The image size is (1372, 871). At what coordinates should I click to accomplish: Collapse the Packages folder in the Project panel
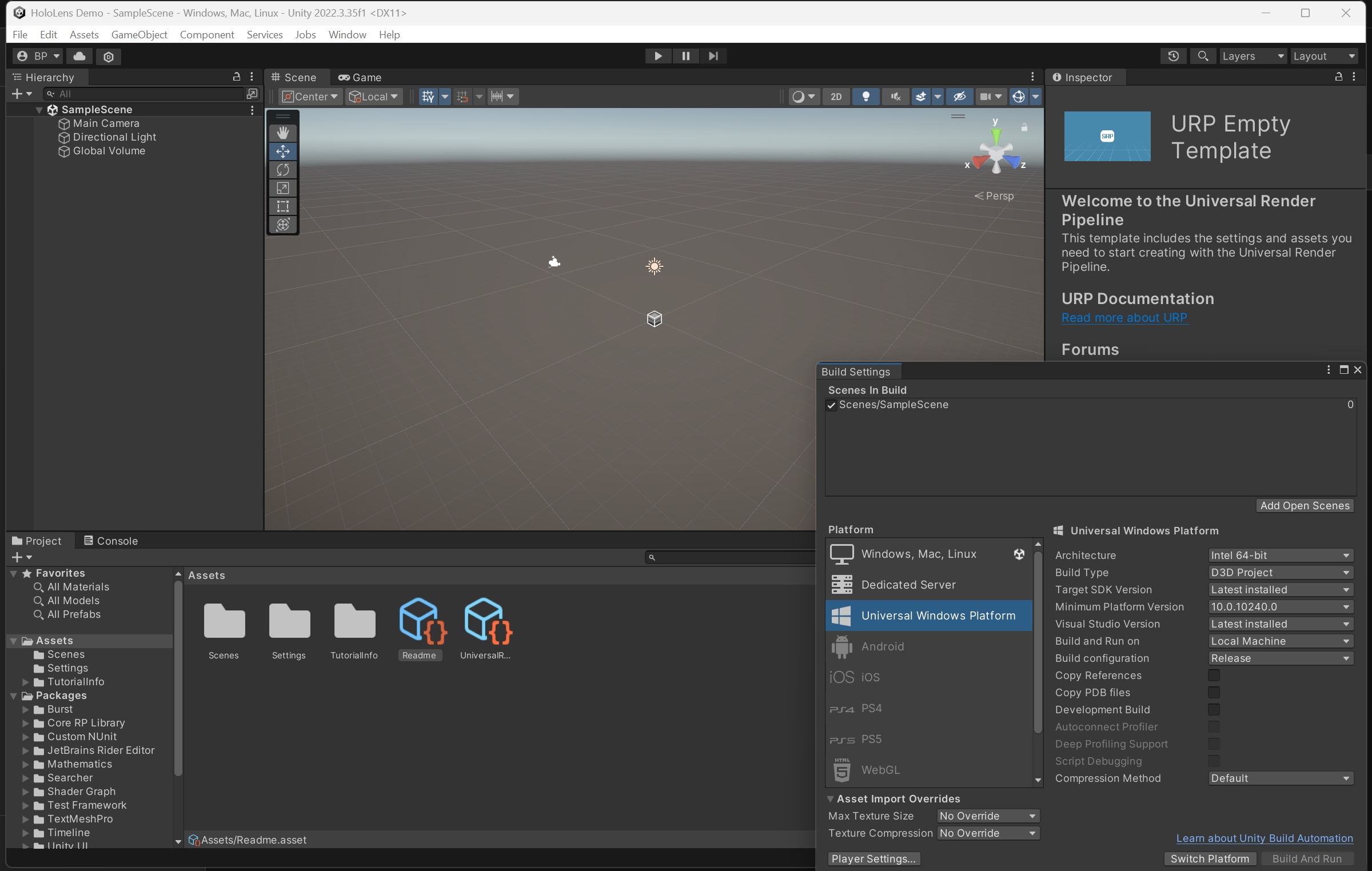[14, 696]
